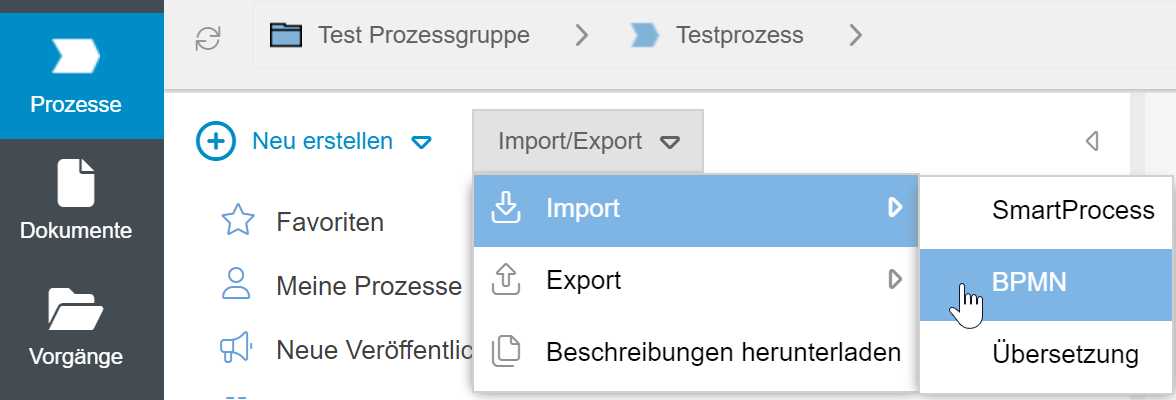Image resolution: width=1176 pixels, height=400 pixels.
Task: Click the plus icon for Neu erstellen
Action: (x=215, y=142)
